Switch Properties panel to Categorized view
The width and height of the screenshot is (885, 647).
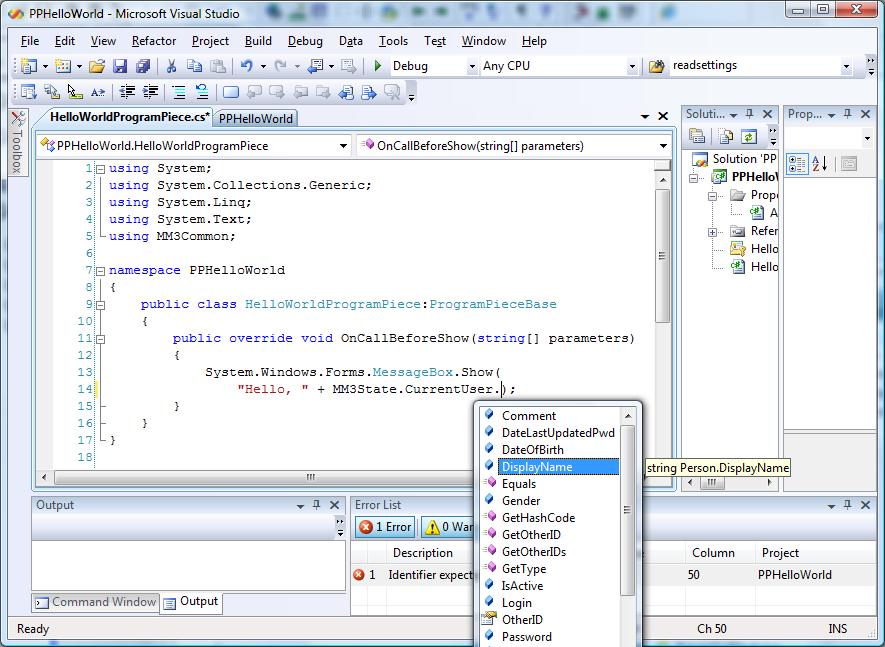pos(797,164)
